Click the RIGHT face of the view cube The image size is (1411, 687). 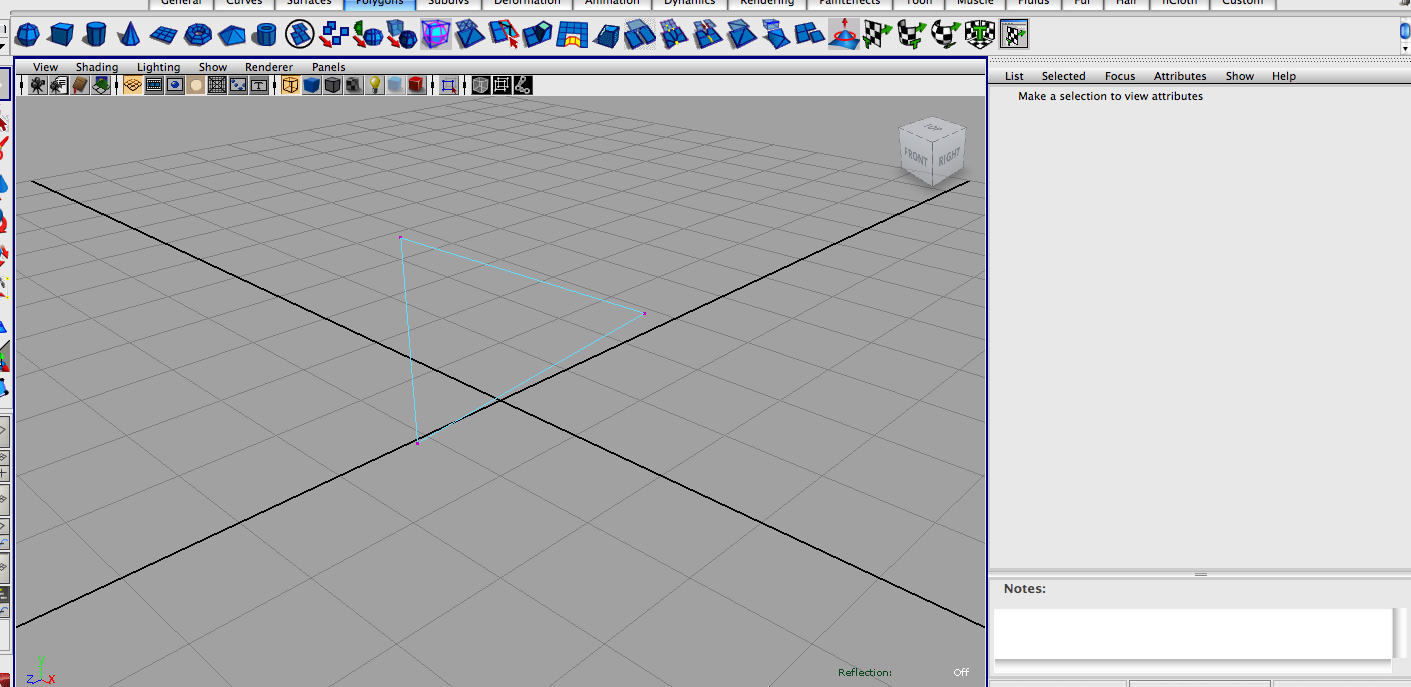click(950, 156)
